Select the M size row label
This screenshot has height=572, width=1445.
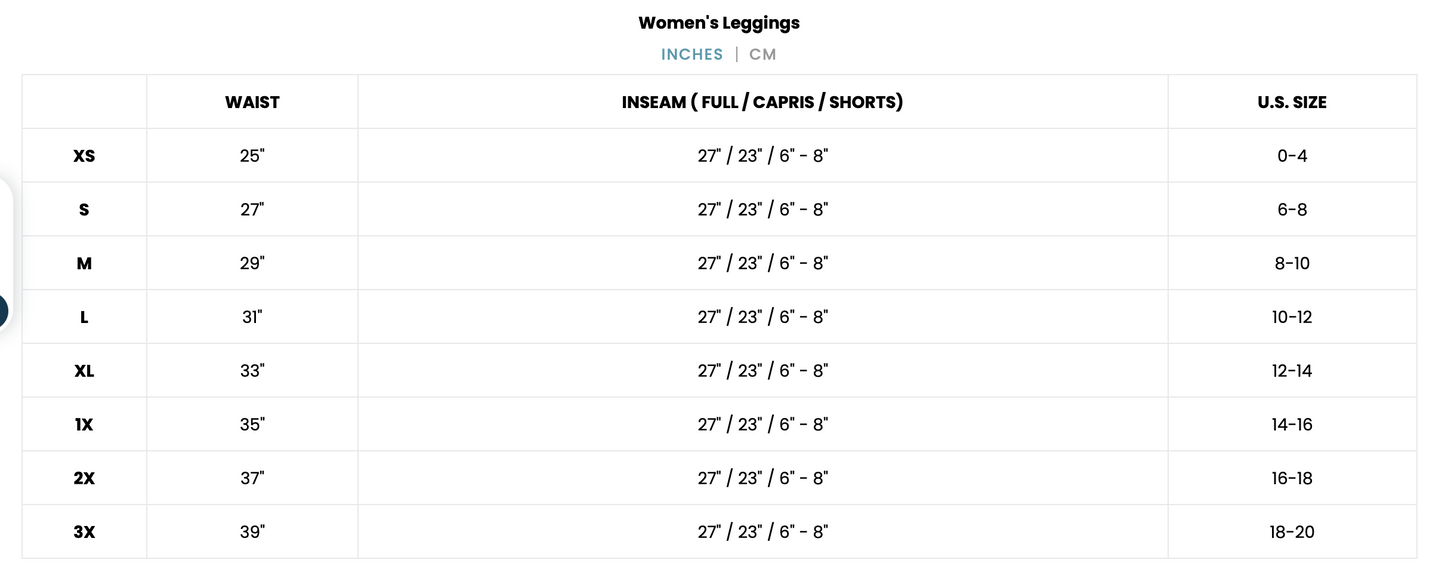click(x=84, y=263)
